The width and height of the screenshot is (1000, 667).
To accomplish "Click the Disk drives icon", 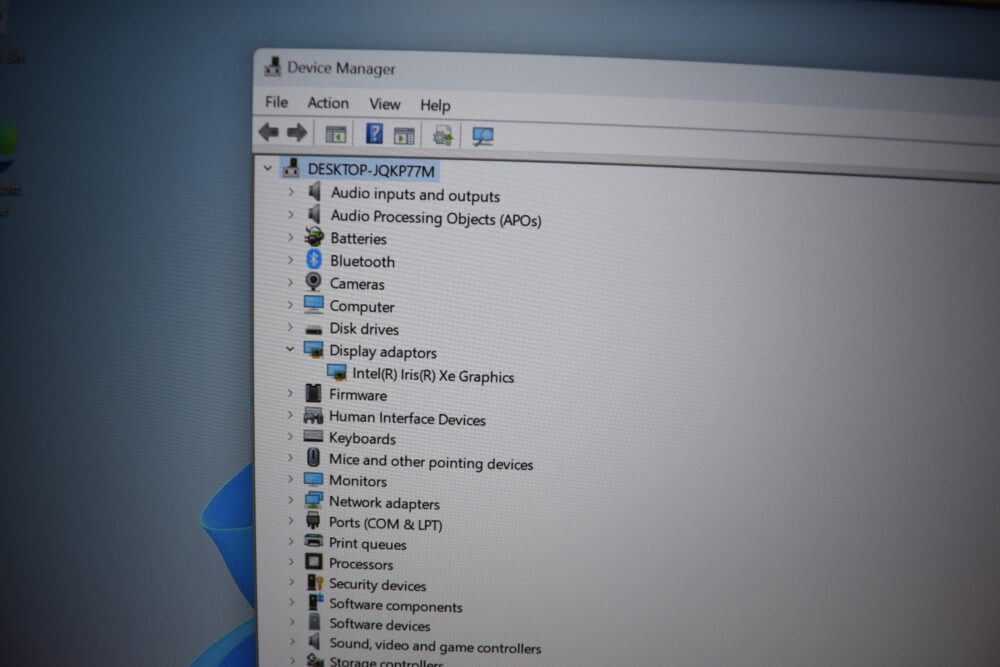I will click(x=313, y=329).
